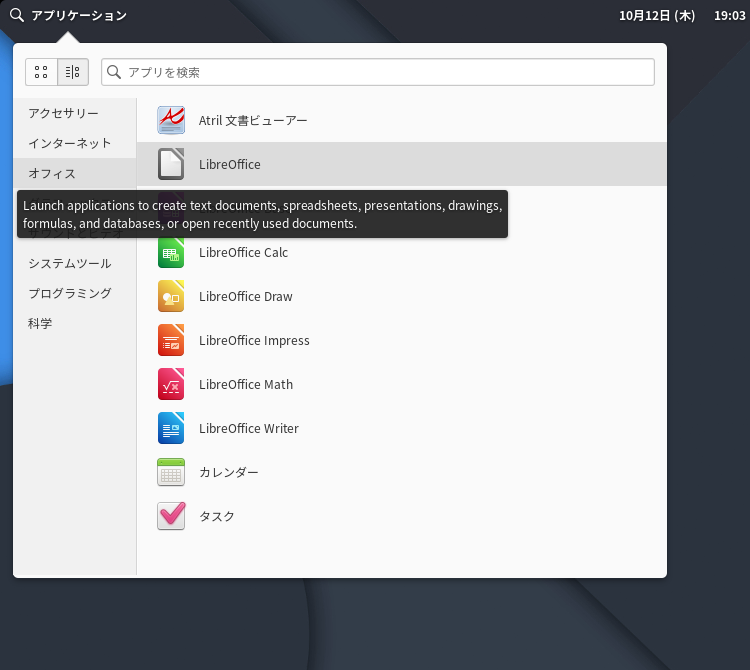The image size is (750, 670).
Task: Click the カレンダー label text
Action: click(x=229, y=472)
